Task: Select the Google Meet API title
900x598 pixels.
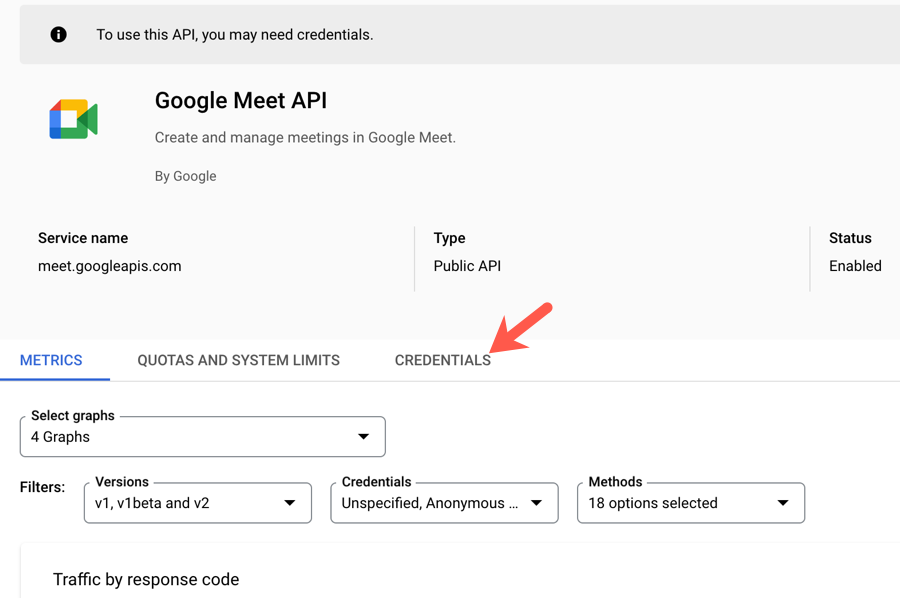Action: pyautogui.click(x=241, y=100)
